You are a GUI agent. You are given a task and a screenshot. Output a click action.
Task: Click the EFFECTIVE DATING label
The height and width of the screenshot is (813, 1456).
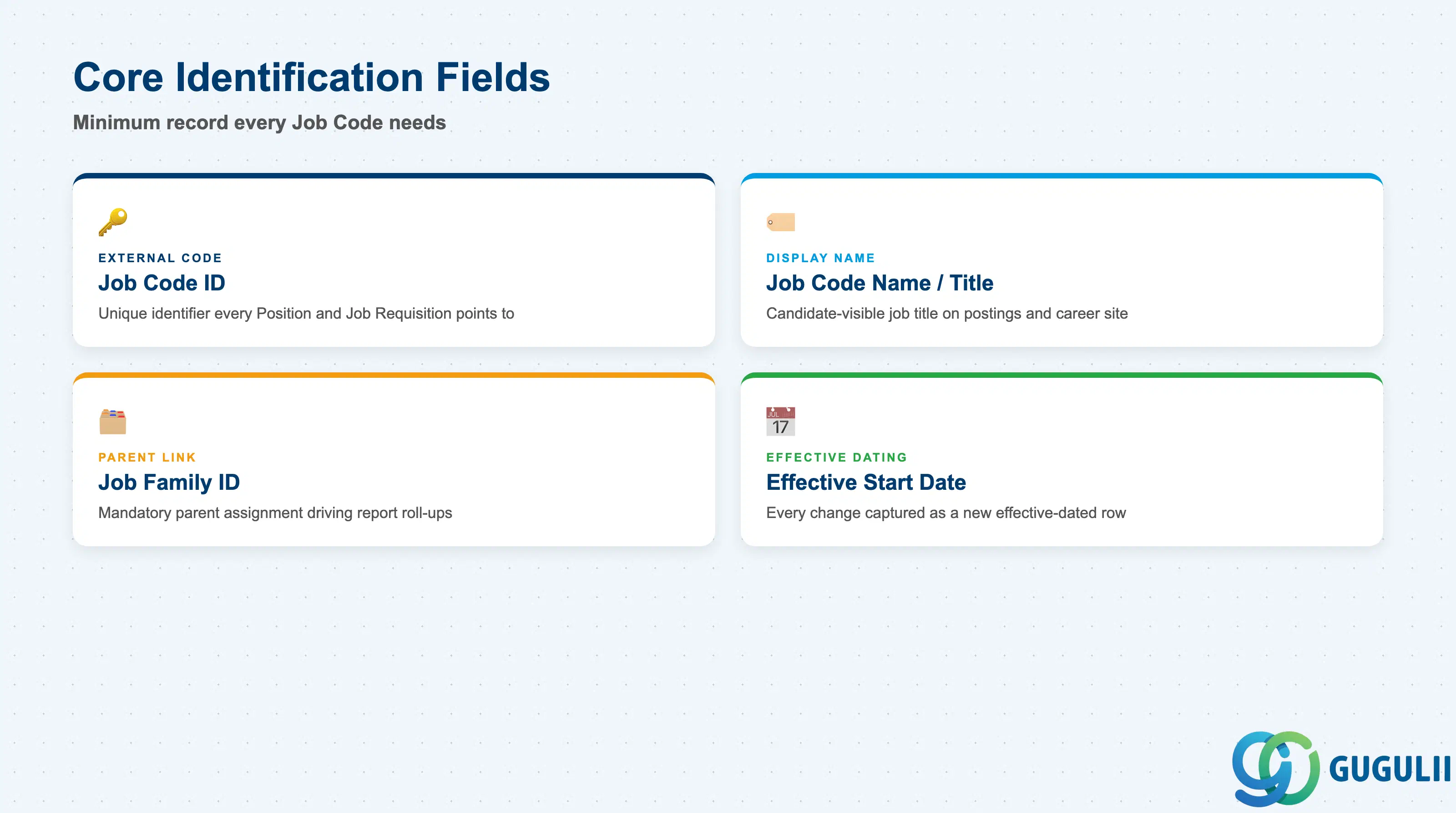[837, 457]
